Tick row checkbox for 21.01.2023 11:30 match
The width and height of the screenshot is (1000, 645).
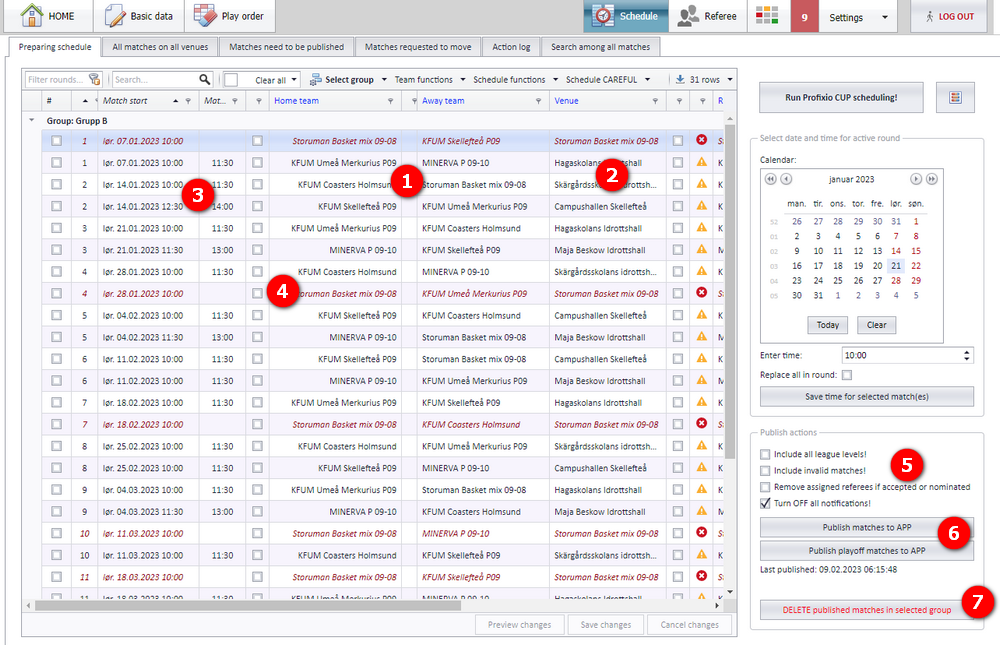56,250
